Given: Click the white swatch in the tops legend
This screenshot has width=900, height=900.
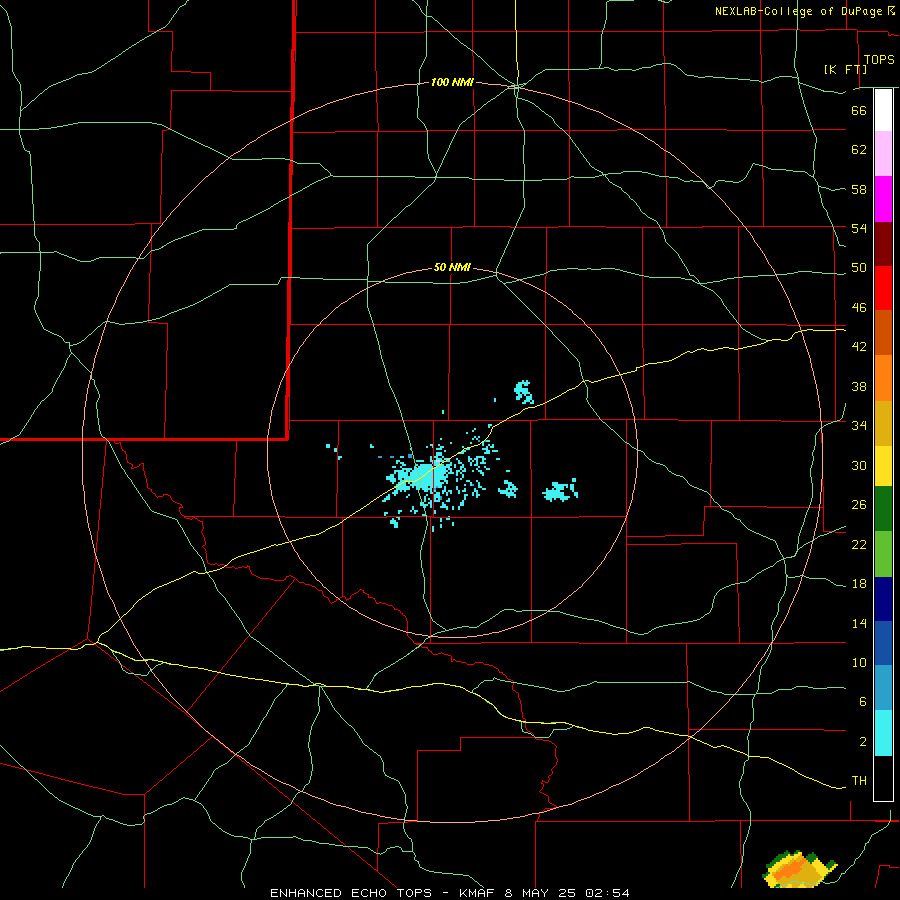Looking at the screenshot, I should 883,110.
